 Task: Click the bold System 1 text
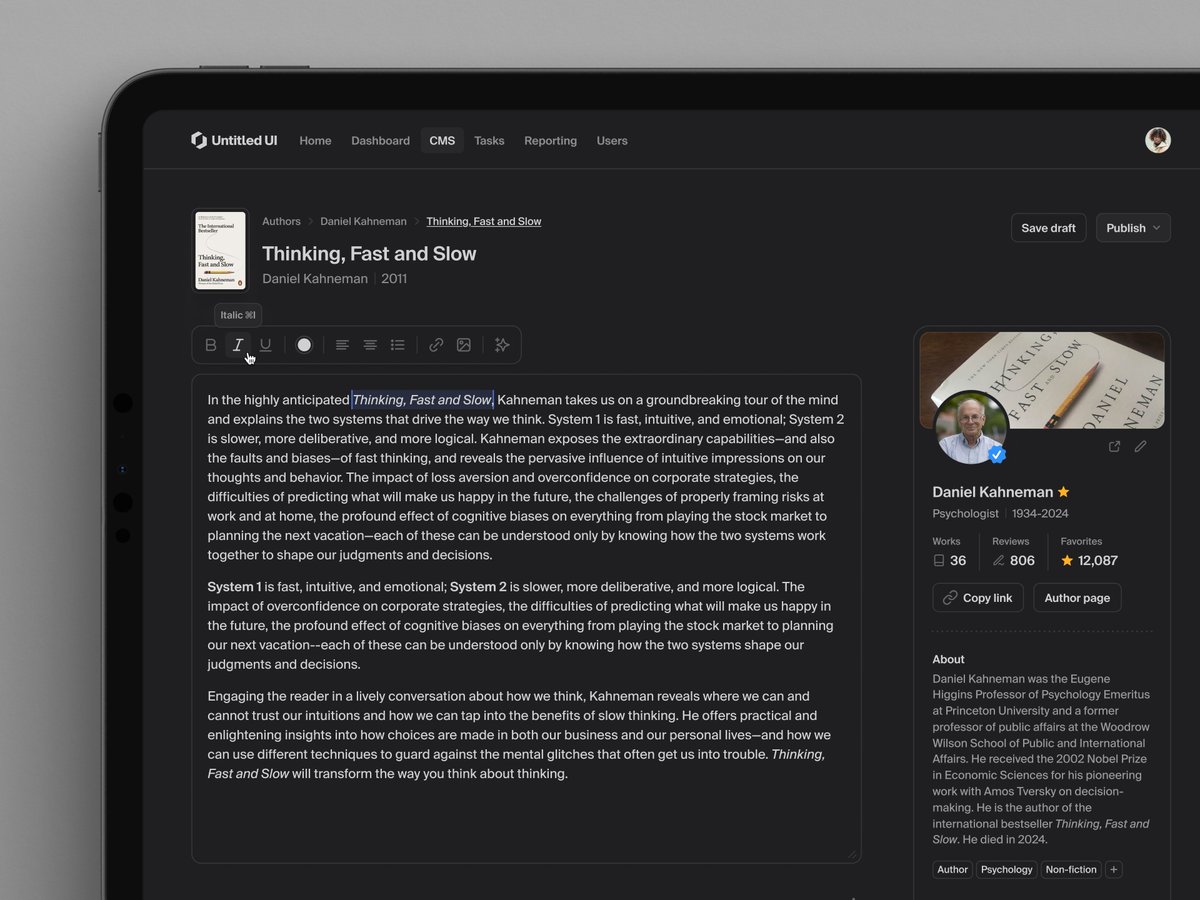(x=234, y=587)
